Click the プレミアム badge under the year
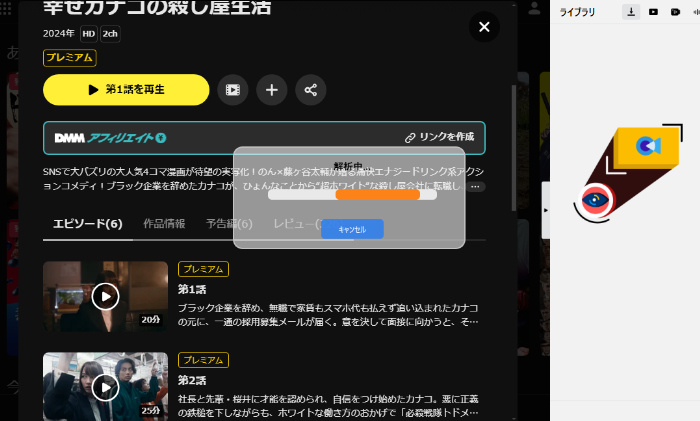This screenshot has height=421, width=700. pos(70,58)
